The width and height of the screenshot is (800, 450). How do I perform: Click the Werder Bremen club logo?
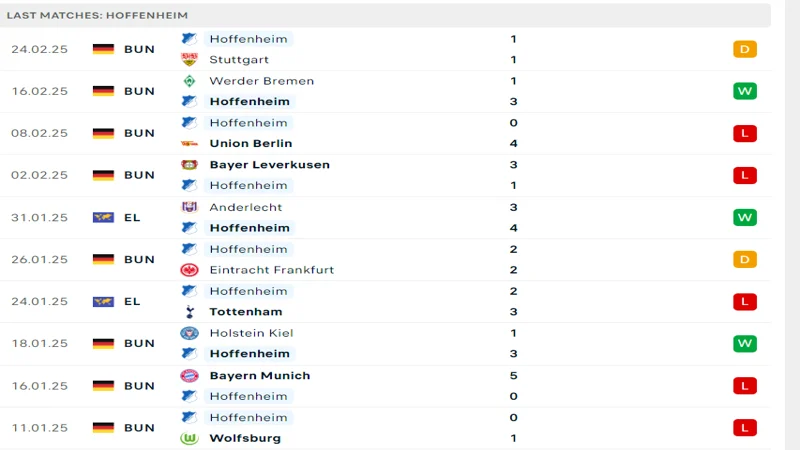click(189, 81)
